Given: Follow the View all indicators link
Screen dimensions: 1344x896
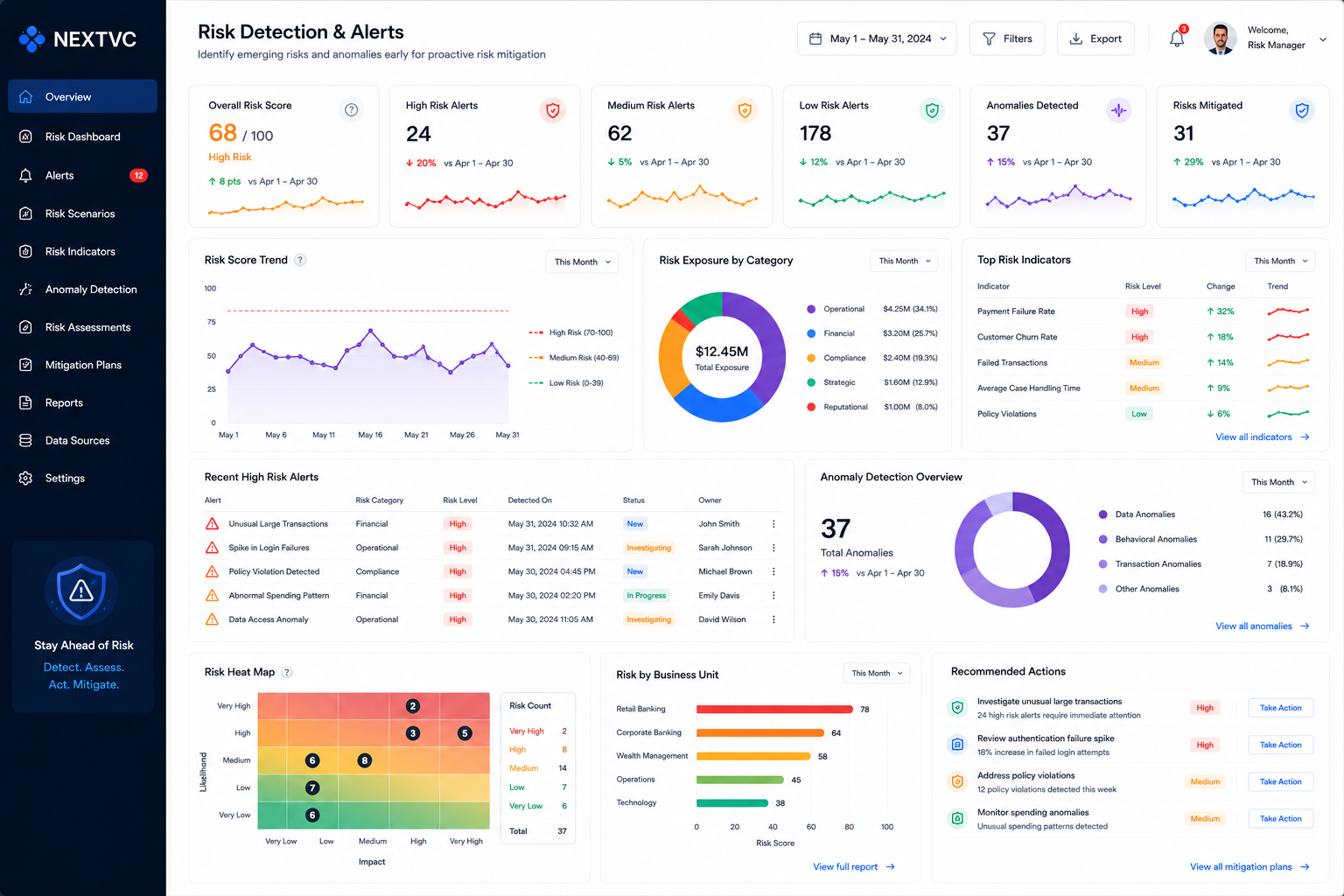Looking at the screenshot, I should click(x=1263, y=437).
